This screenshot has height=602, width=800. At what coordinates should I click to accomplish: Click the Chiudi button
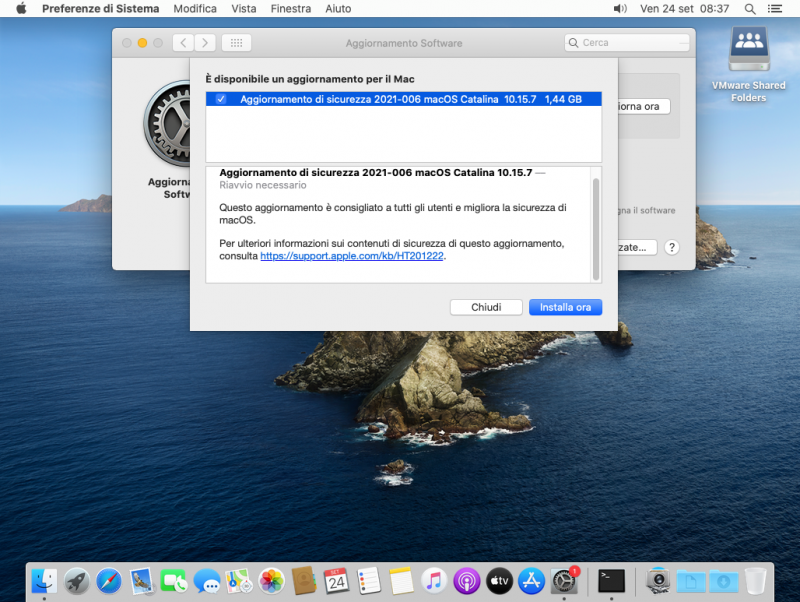[x=486, y=307]
